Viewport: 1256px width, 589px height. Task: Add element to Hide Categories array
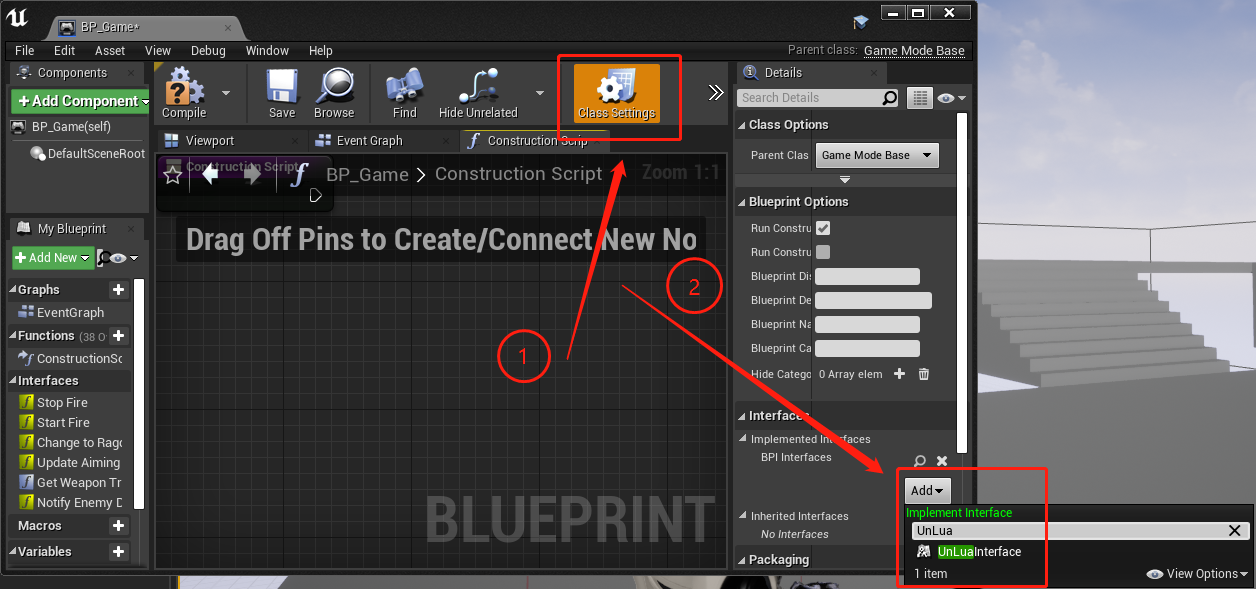coord(899,374)
